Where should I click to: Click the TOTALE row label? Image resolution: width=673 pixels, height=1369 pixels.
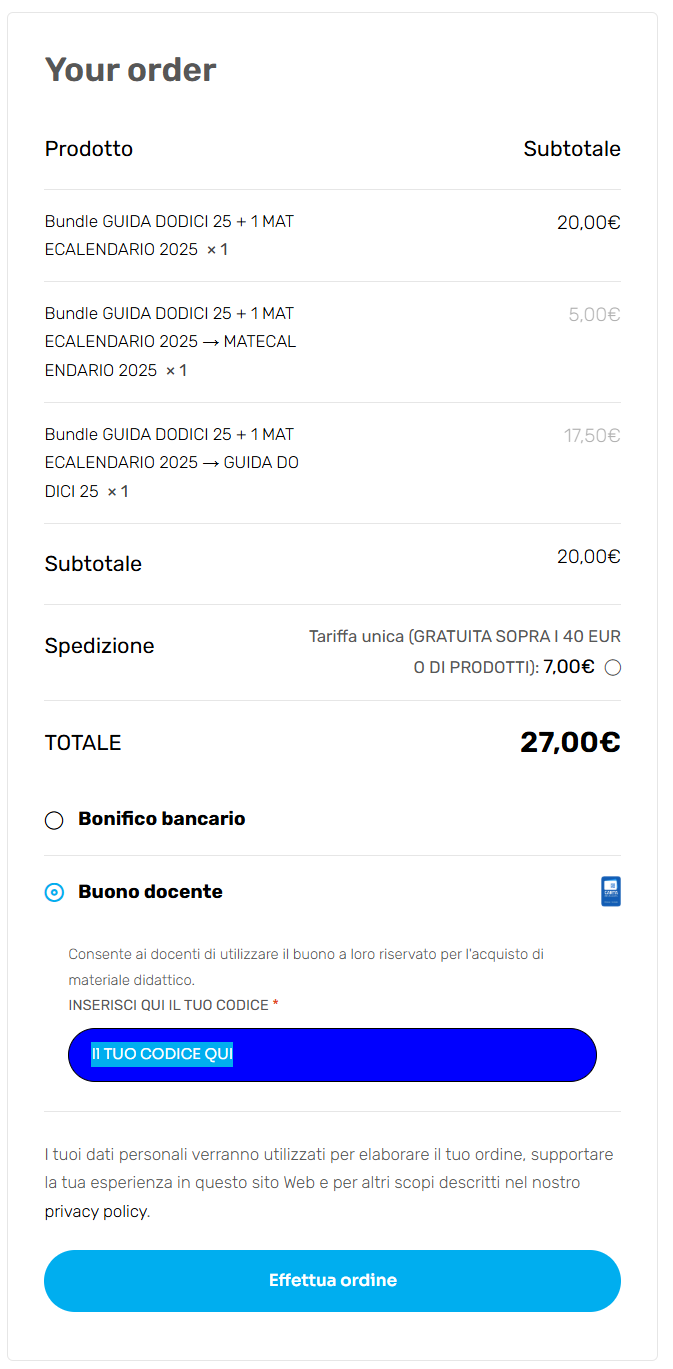coord(83,743)
